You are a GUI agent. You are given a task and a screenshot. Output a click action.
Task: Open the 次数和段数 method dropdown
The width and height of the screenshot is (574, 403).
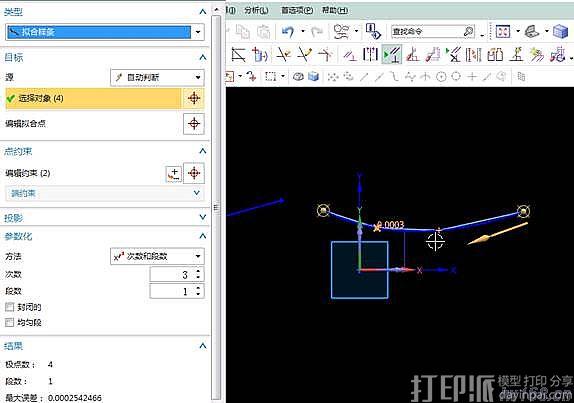point(198,256)
